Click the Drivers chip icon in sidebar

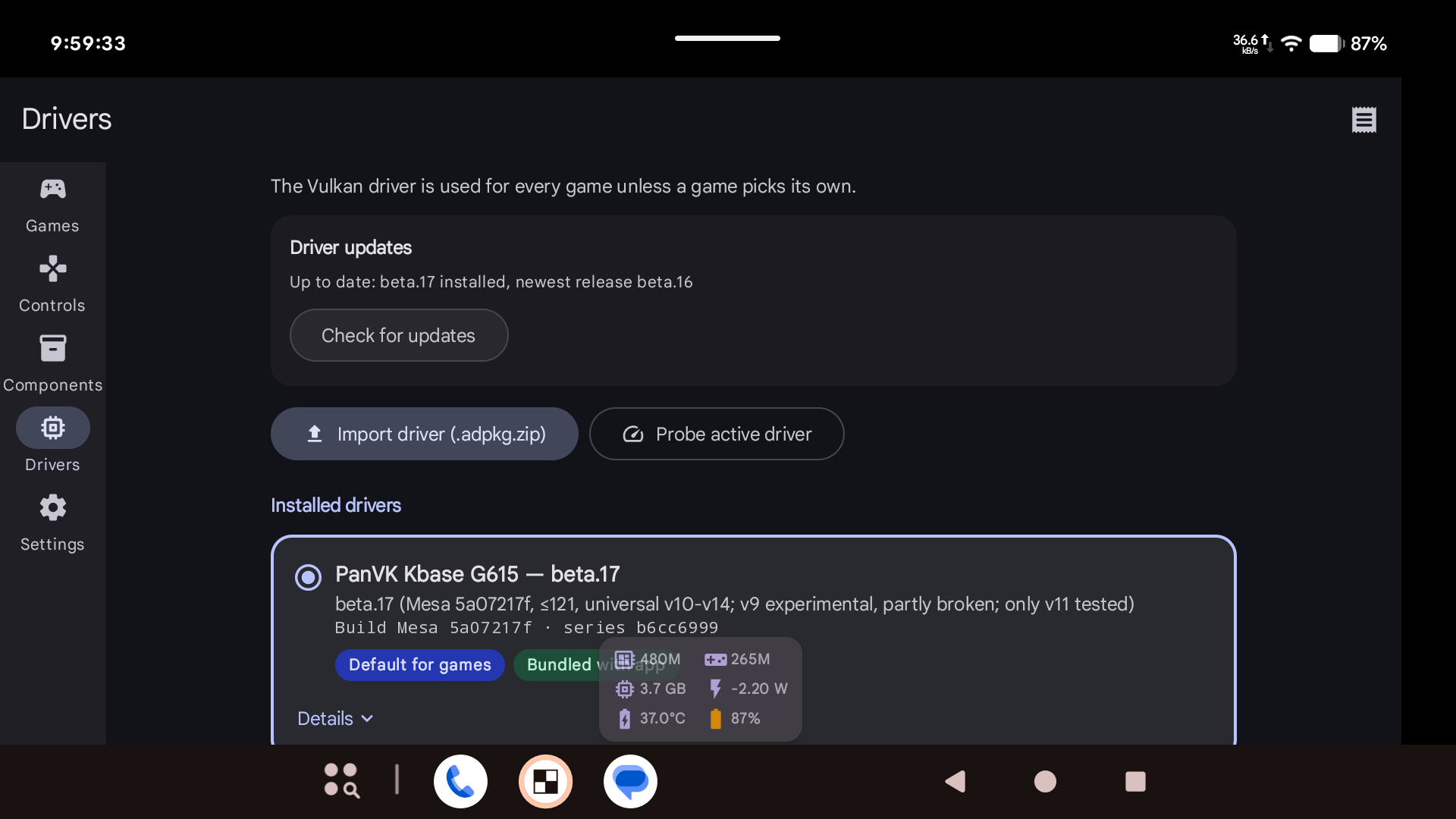click(x=52, y=428)
